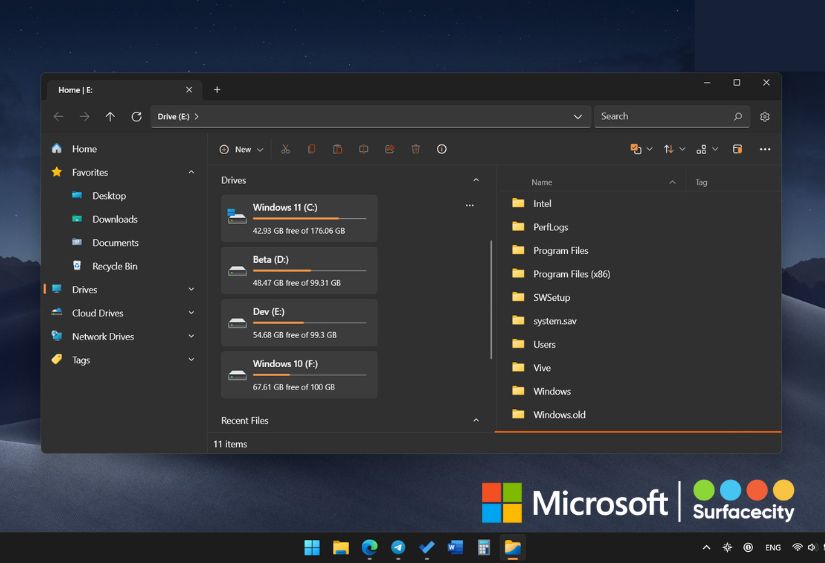Image resolution: width=825 pixels, height=563 pixels.
Task: Open Settings gear icon beside search
Action: [765, 117]
